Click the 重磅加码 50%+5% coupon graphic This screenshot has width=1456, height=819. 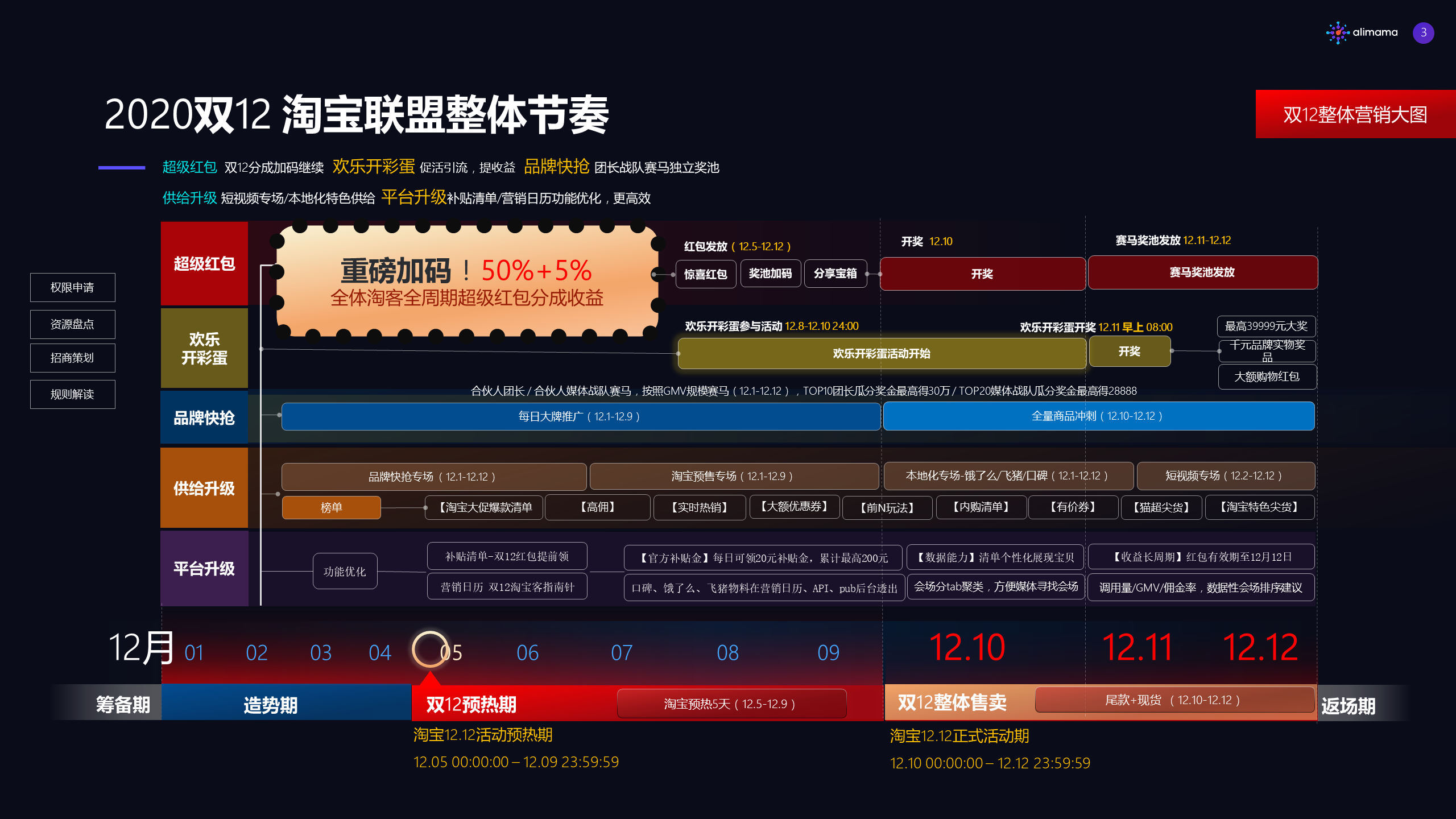pos(466,281)
